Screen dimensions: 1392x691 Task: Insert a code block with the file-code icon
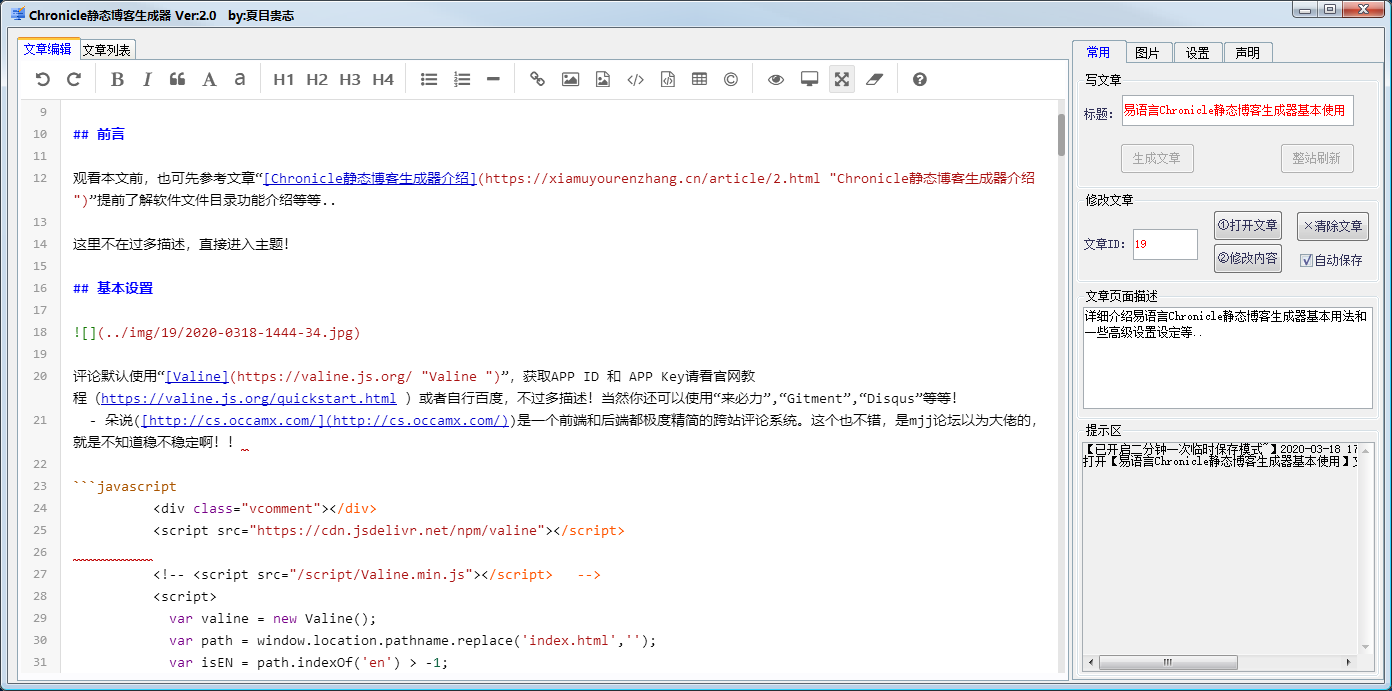[668, 79]
